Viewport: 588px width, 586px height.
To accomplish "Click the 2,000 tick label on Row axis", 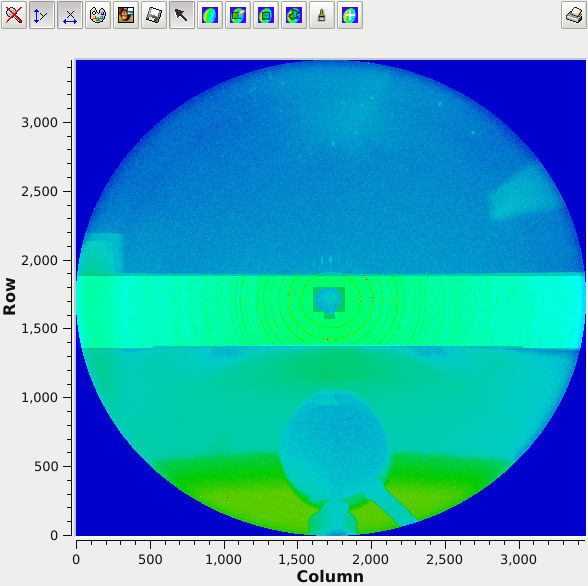I will [x=39, y=260].
